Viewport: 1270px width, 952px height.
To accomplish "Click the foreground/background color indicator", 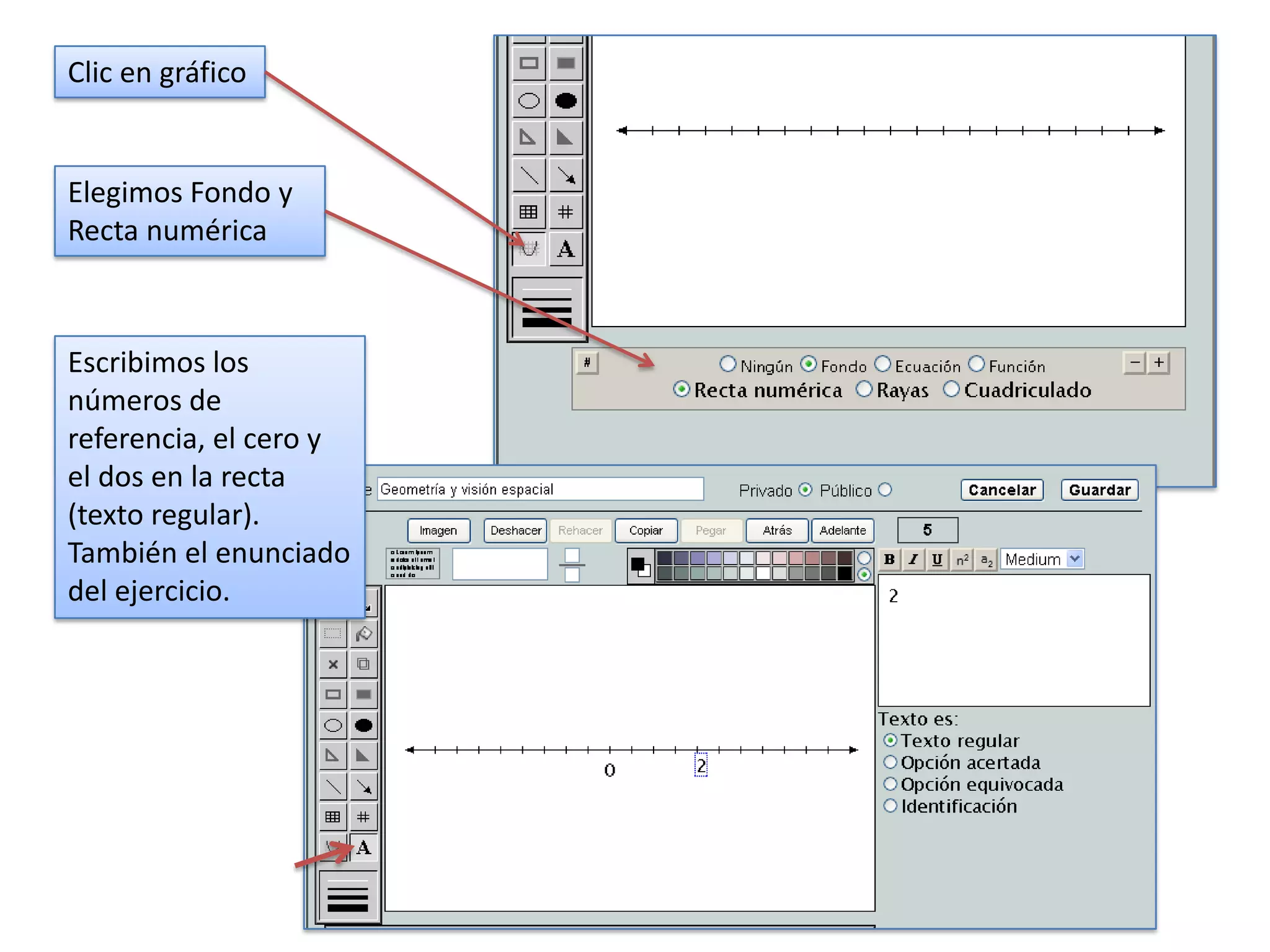I will 641,566.
